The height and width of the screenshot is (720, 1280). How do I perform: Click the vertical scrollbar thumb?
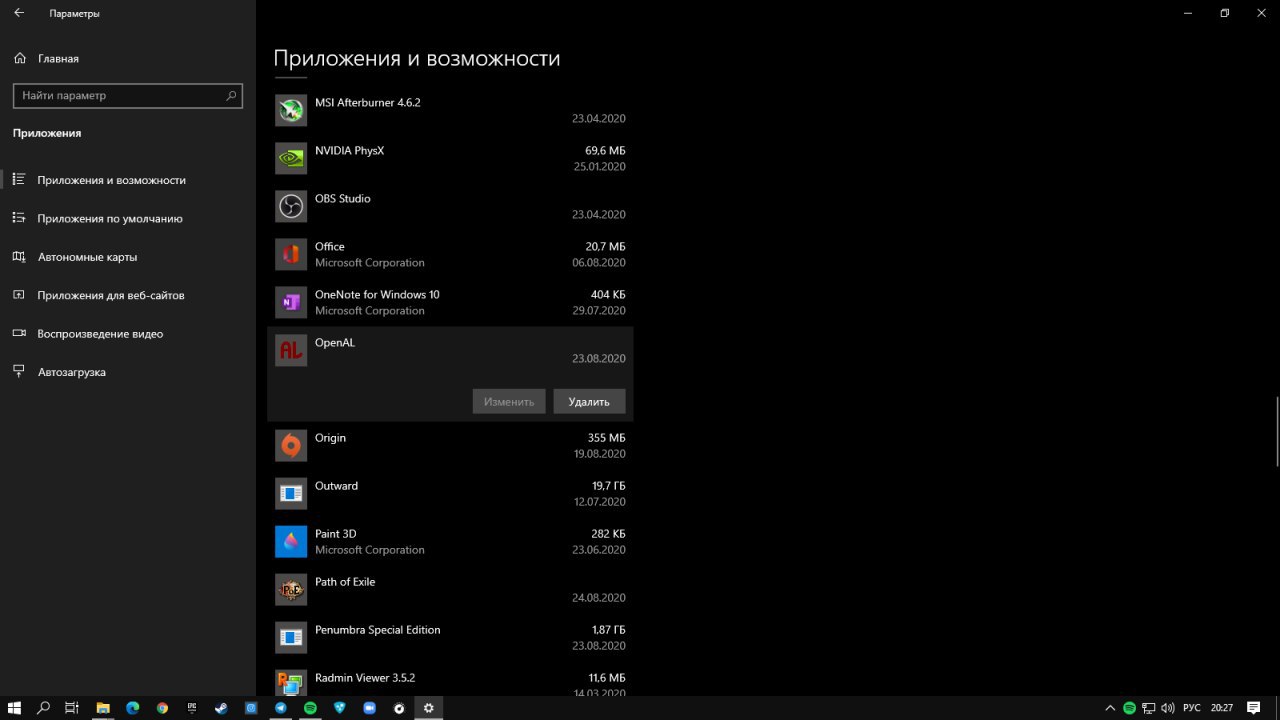(x=1276, y=431)
